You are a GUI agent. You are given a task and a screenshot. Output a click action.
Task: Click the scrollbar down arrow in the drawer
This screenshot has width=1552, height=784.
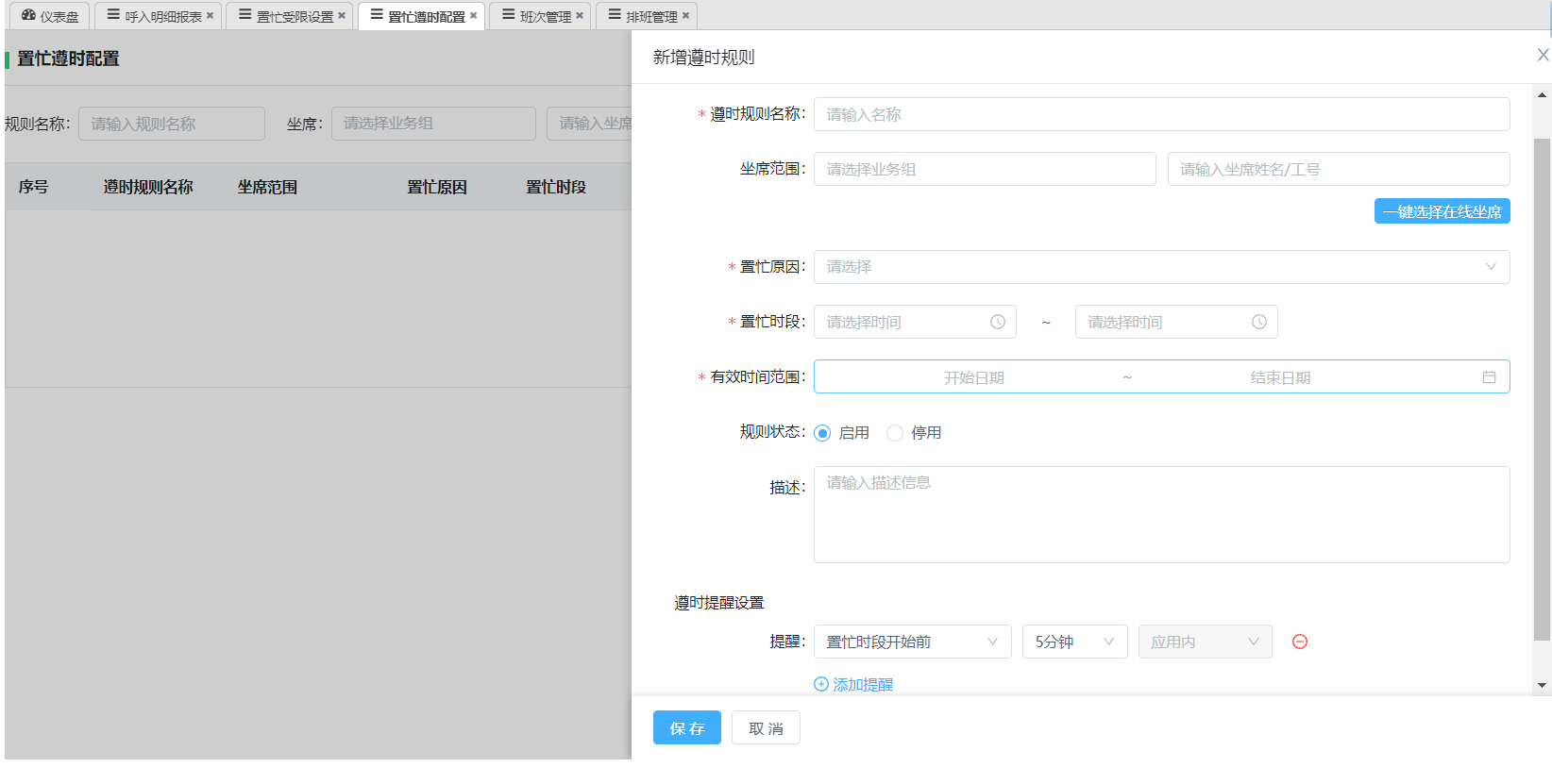pyautogui.click(x=1542, y=686)
